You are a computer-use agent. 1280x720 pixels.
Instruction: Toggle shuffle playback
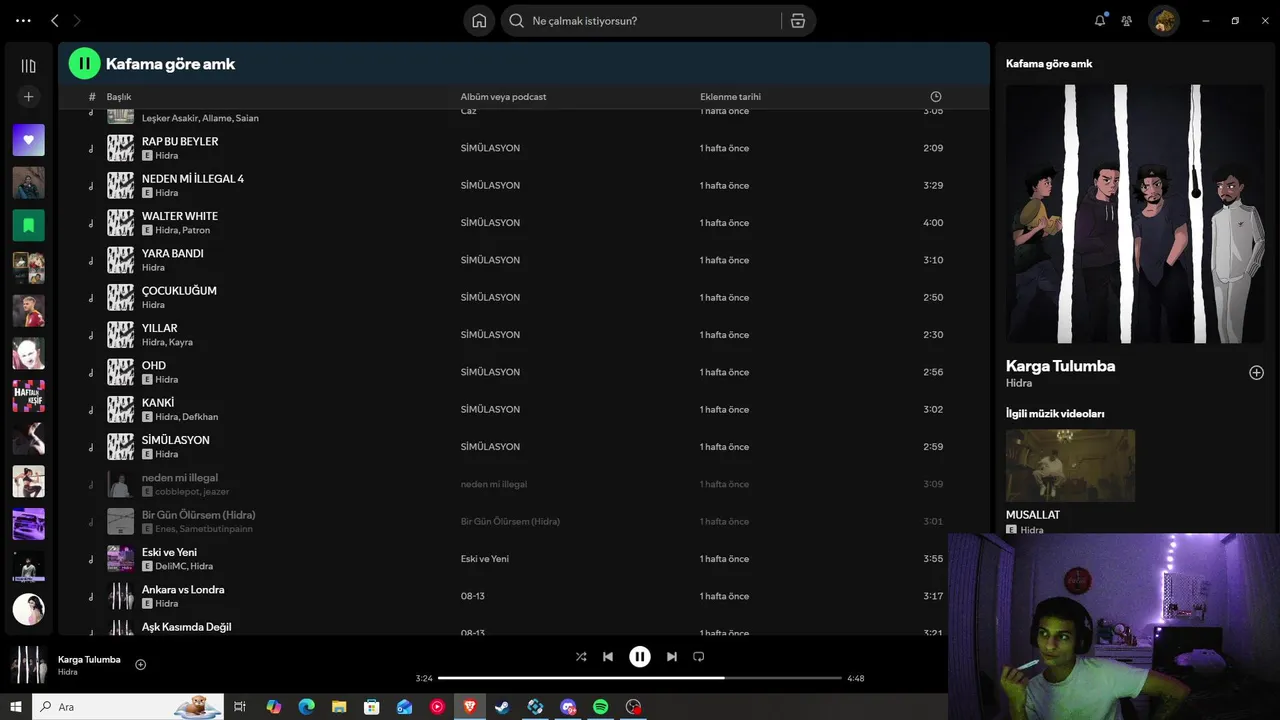tap(581, 657)
